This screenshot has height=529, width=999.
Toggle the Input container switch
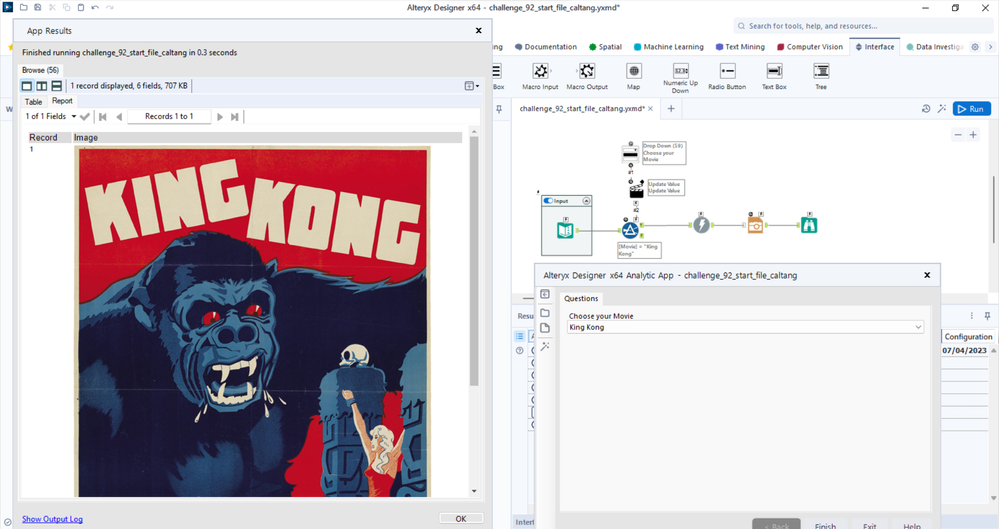pyautogui.click(x=548, y=201)
